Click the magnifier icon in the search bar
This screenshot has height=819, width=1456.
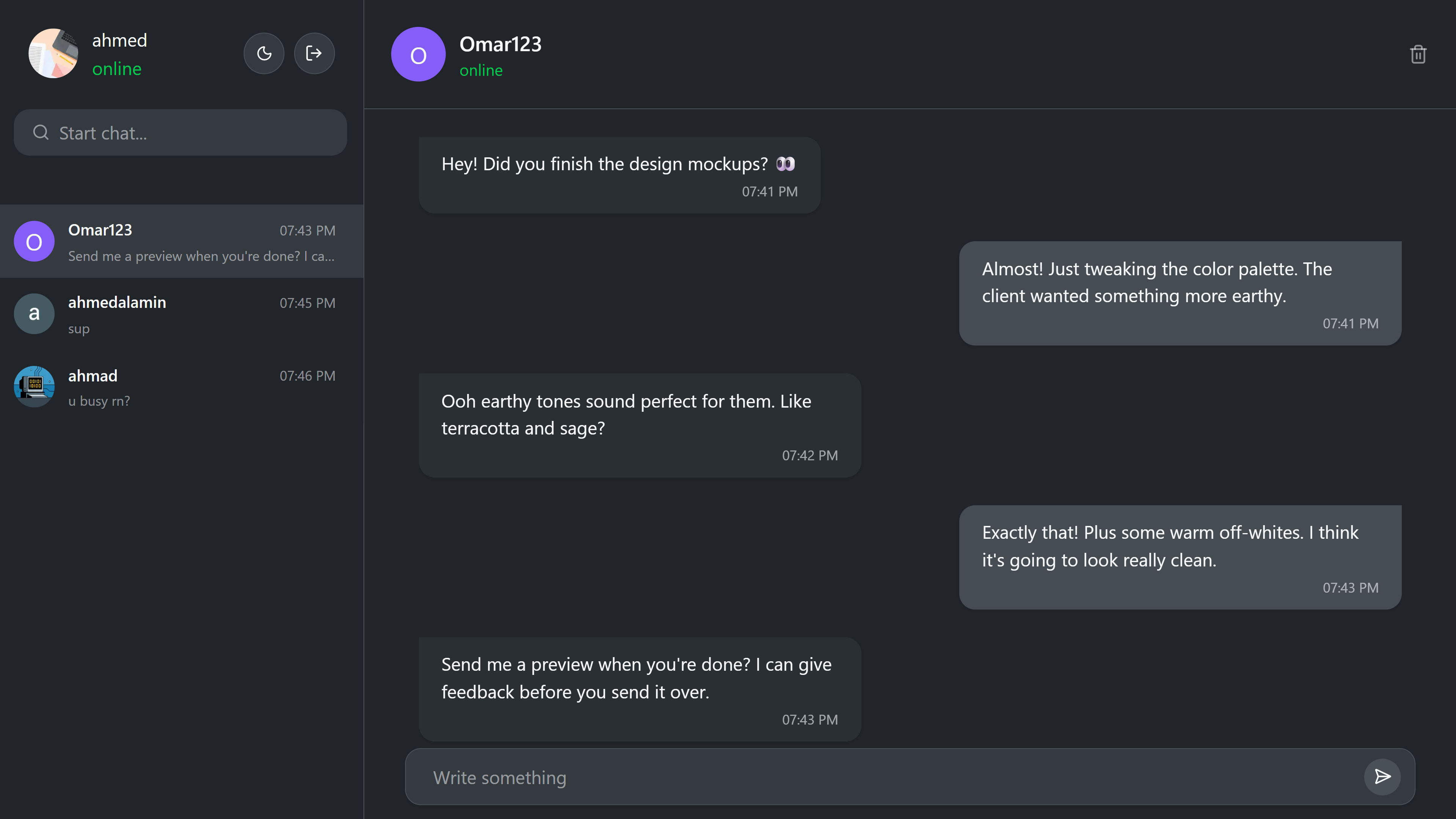(x=40, y=132)
